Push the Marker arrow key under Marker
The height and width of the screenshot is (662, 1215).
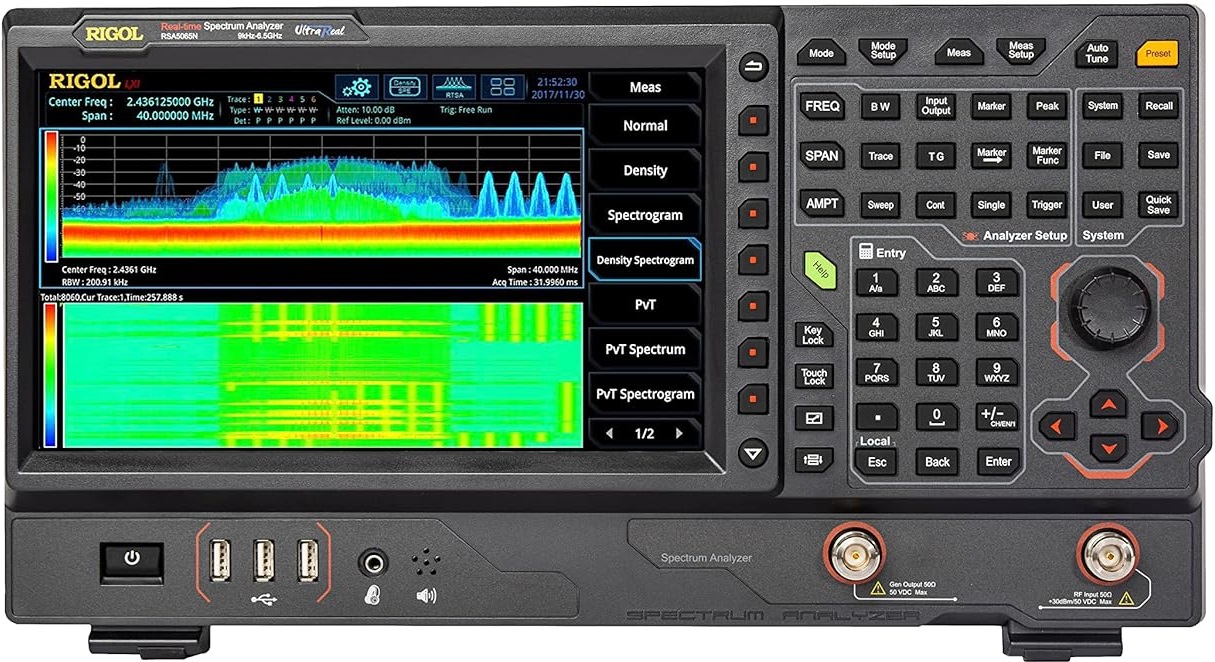pyautogui.click(x=990, y=155)
